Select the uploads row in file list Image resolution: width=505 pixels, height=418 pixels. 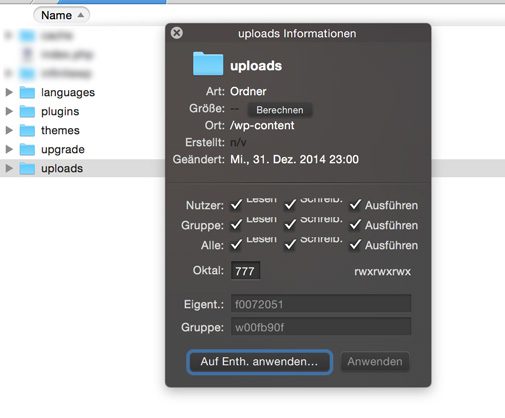point(82,168)
